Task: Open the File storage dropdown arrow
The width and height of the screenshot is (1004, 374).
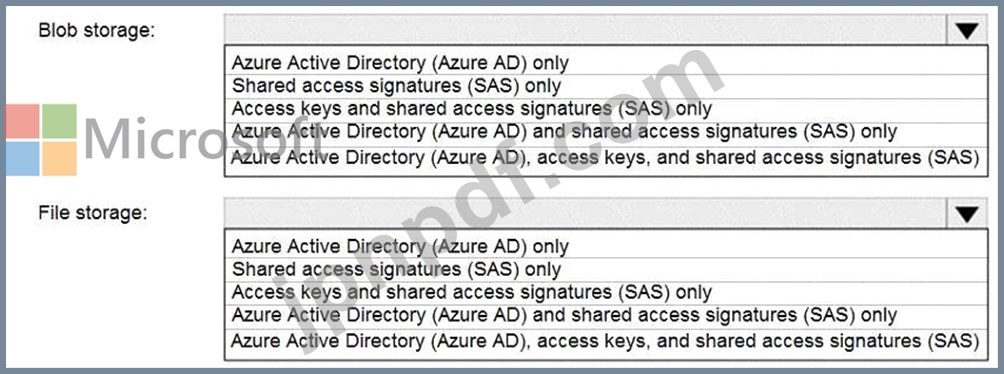Action: (x=966, y=214)
